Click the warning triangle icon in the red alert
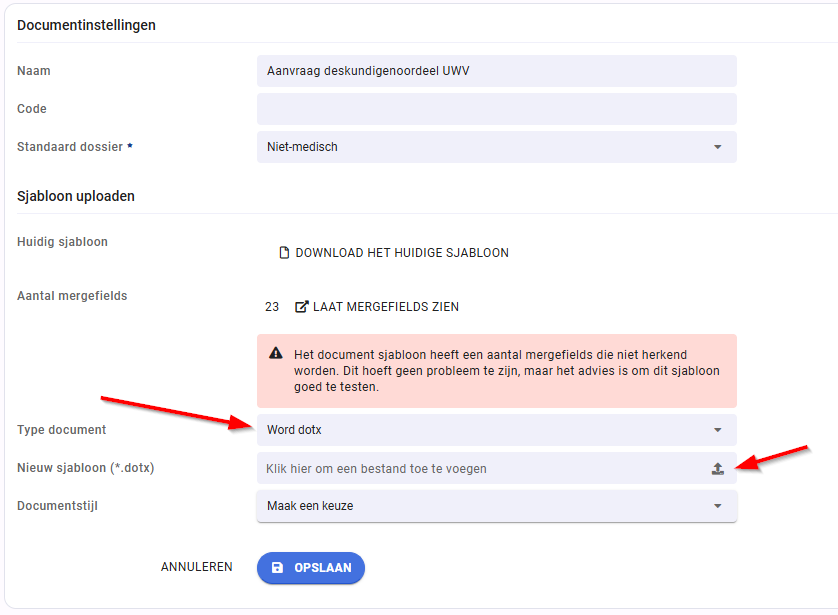This screenshot has width=838, height=615. (276, 353)
